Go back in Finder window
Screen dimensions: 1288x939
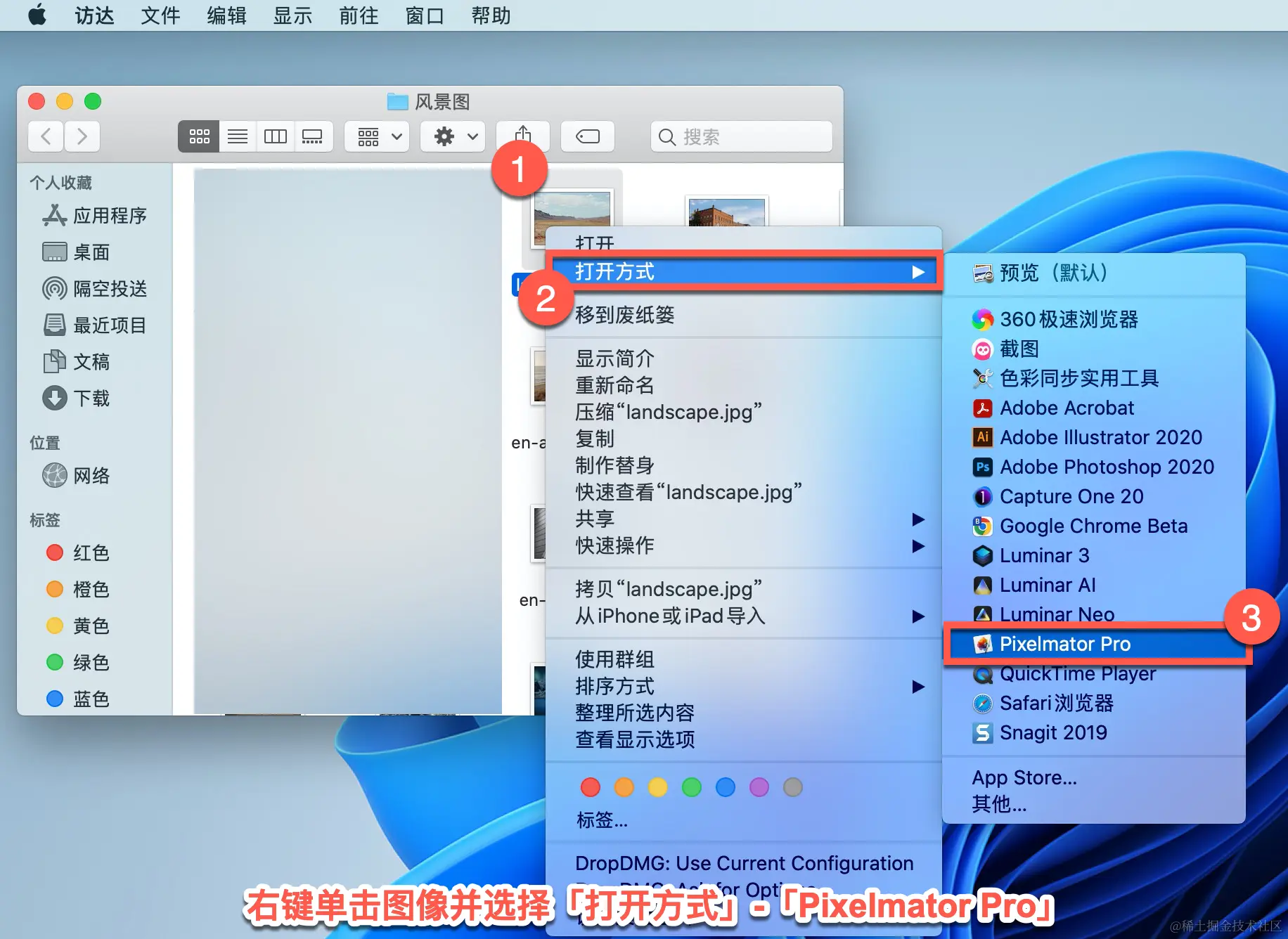(46, 136)
